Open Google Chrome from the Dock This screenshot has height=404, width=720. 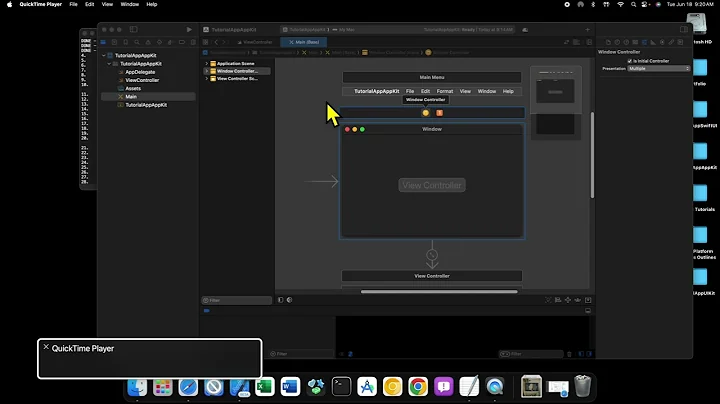click(418, 387)
